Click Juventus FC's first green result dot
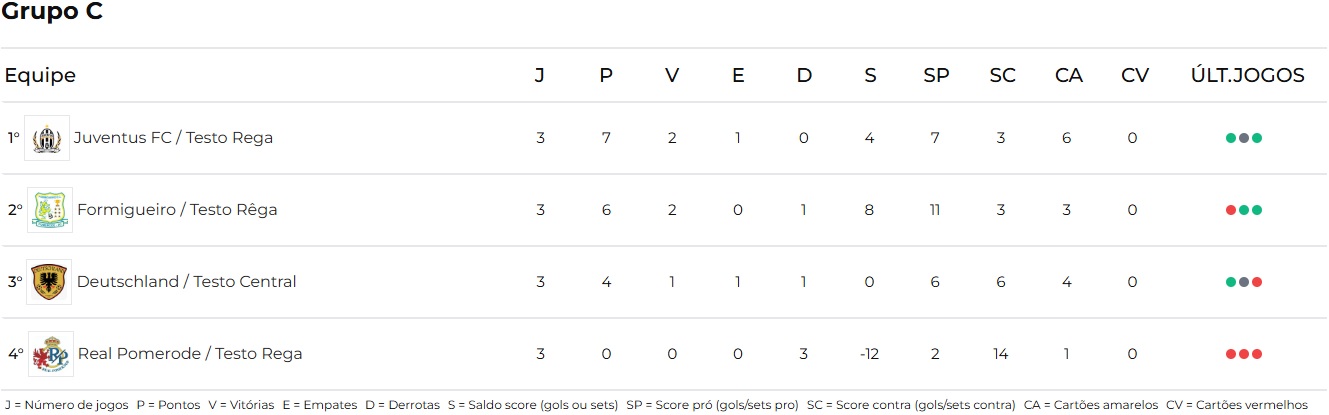 1231,138
